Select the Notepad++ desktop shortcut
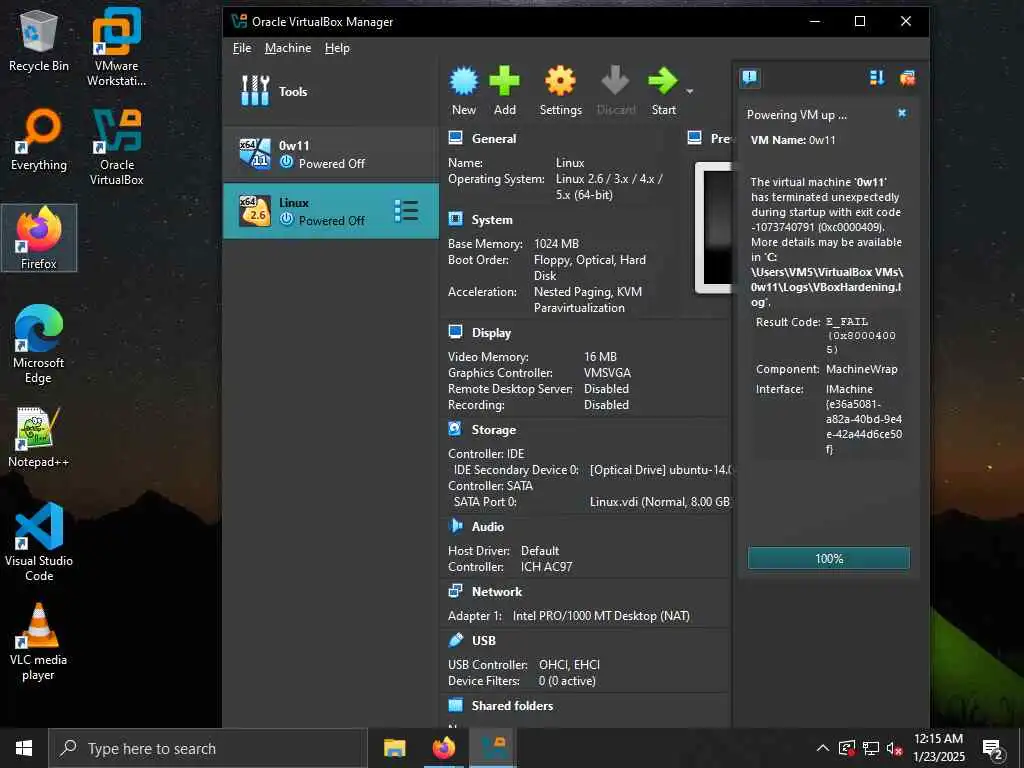Viewport: 1024px width, 768px height. click(39, 436)
